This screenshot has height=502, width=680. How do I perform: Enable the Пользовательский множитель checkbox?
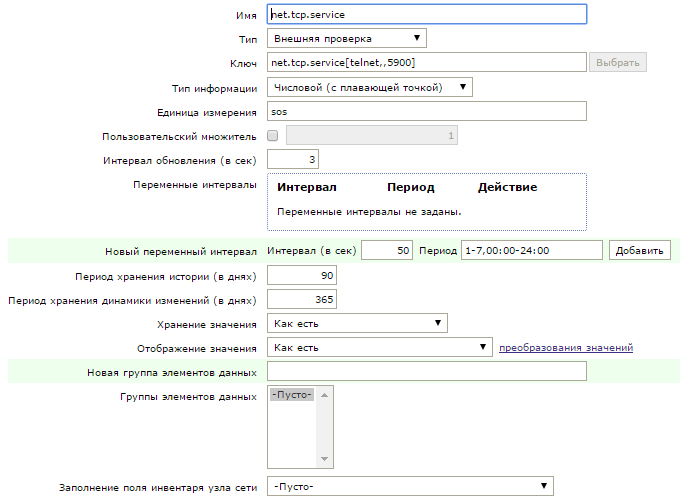coord(273,136)
